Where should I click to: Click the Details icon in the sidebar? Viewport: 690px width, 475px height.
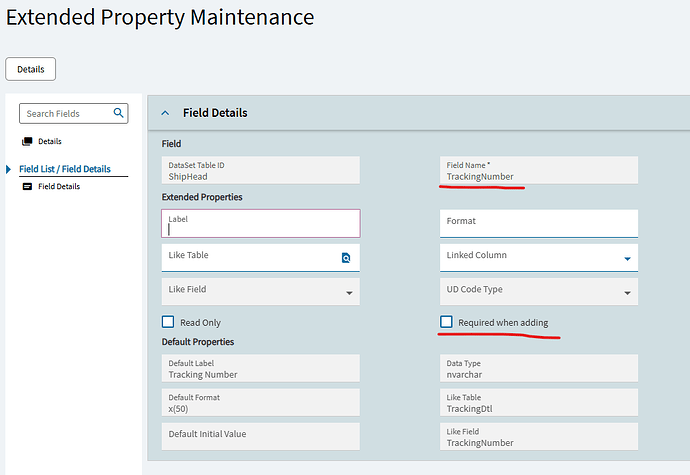(27, 141)
